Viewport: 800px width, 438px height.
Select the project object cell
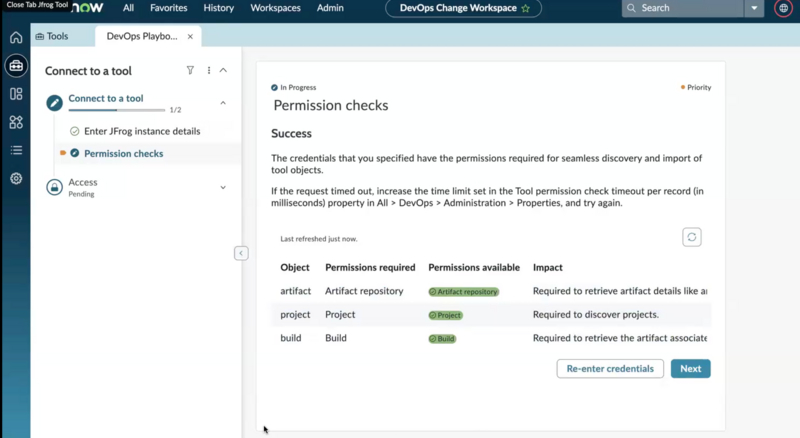point(295,314)
